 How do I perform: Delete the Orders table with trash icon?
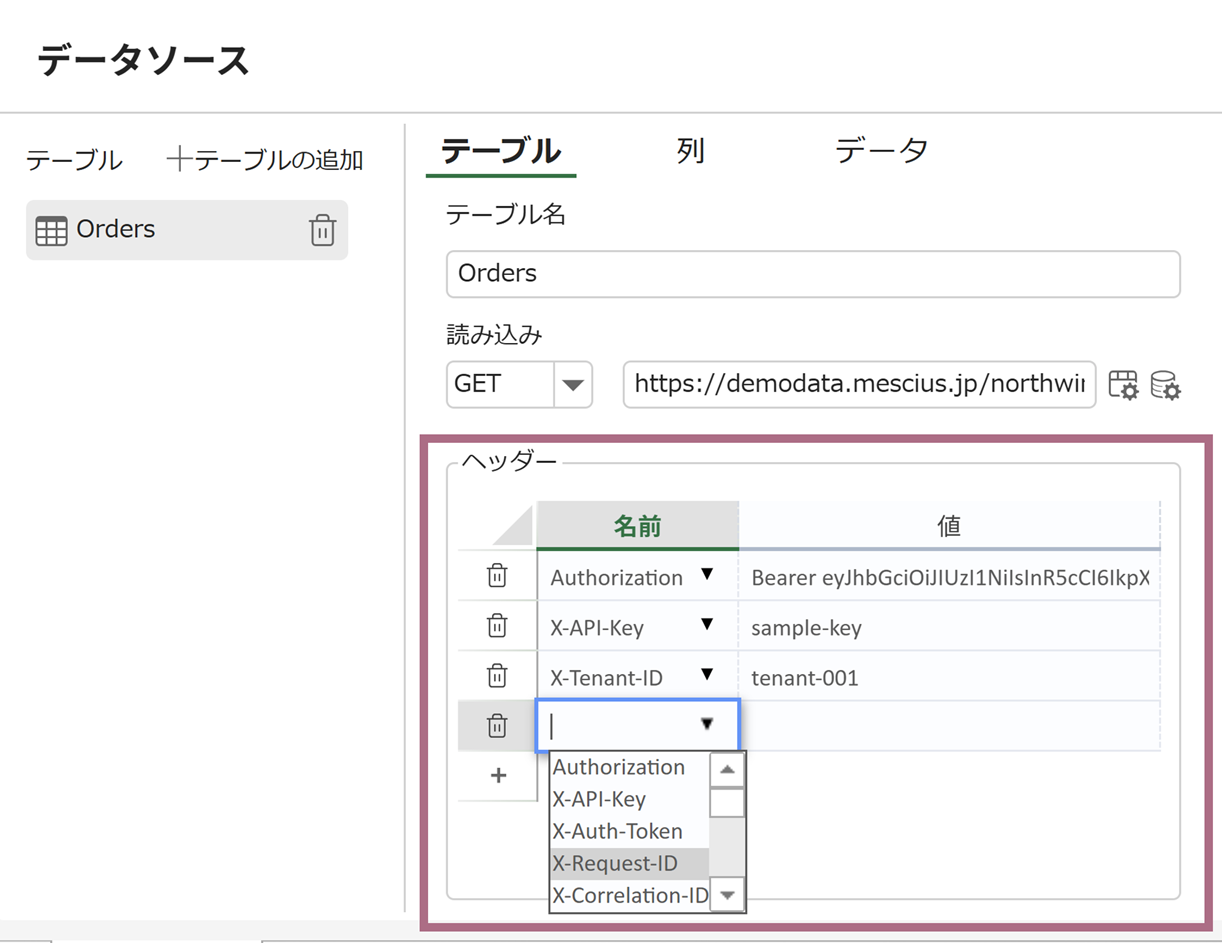pyautogui.click(x=322, y=230)
